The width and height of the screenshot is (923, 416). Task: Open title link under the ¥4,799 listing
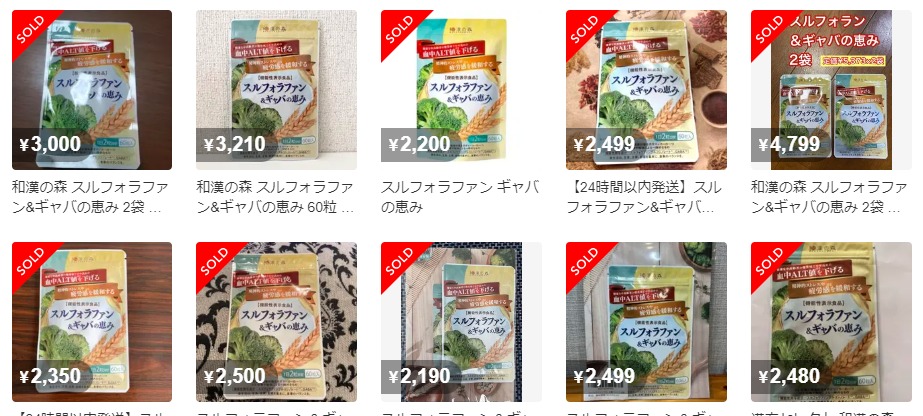[x=829, y=198]
